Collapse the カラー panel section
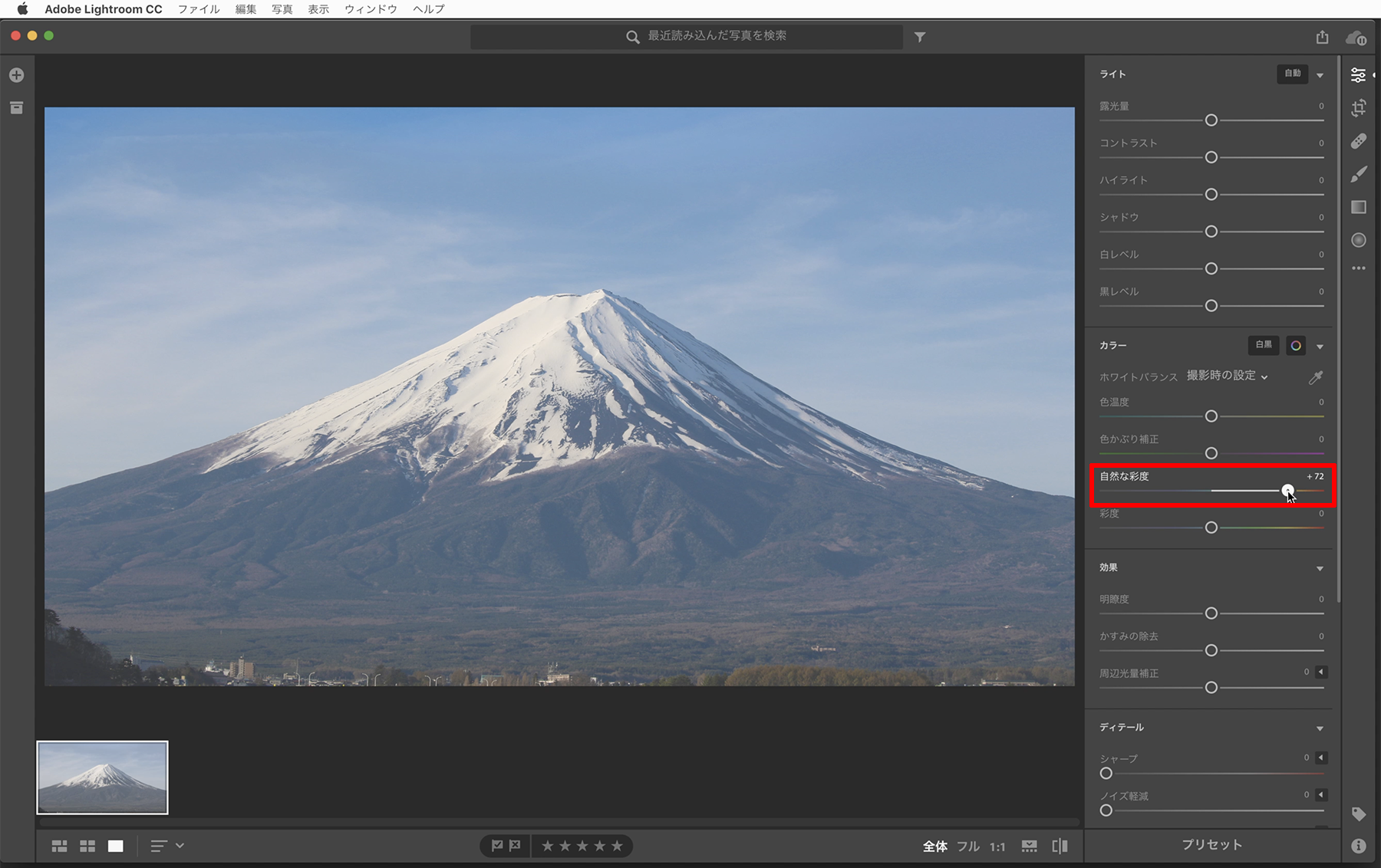 1320,347
